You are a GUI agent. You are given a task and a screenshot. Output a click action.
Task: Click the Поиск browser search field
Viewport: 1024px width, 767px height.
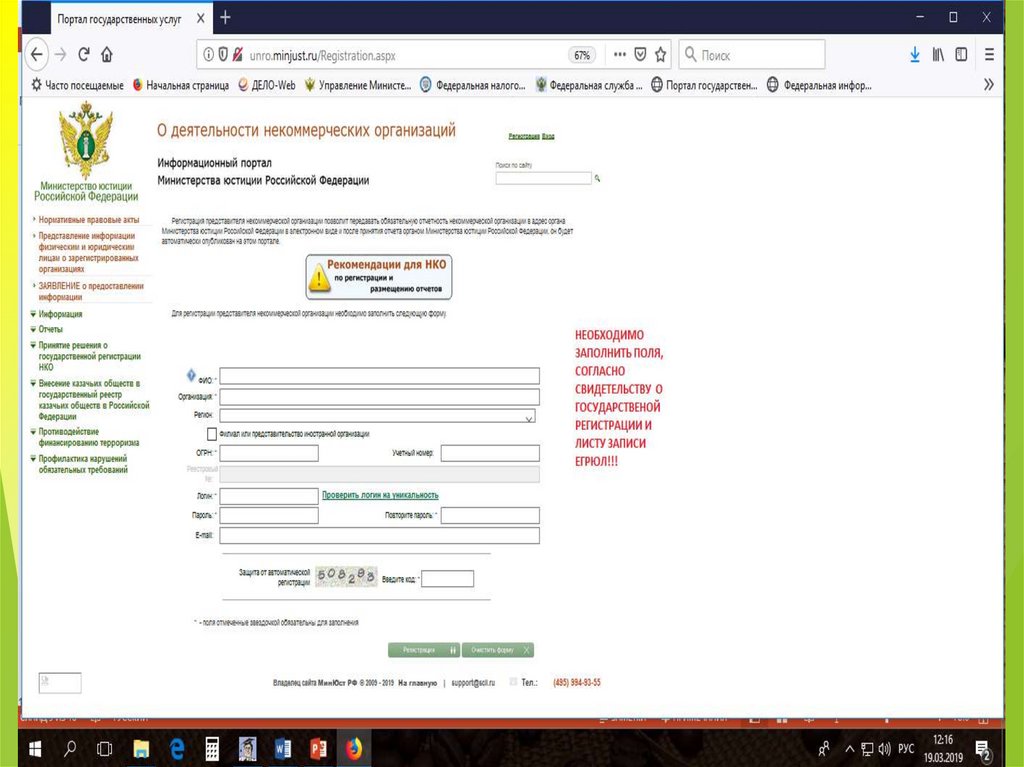(x=752, y=55)
